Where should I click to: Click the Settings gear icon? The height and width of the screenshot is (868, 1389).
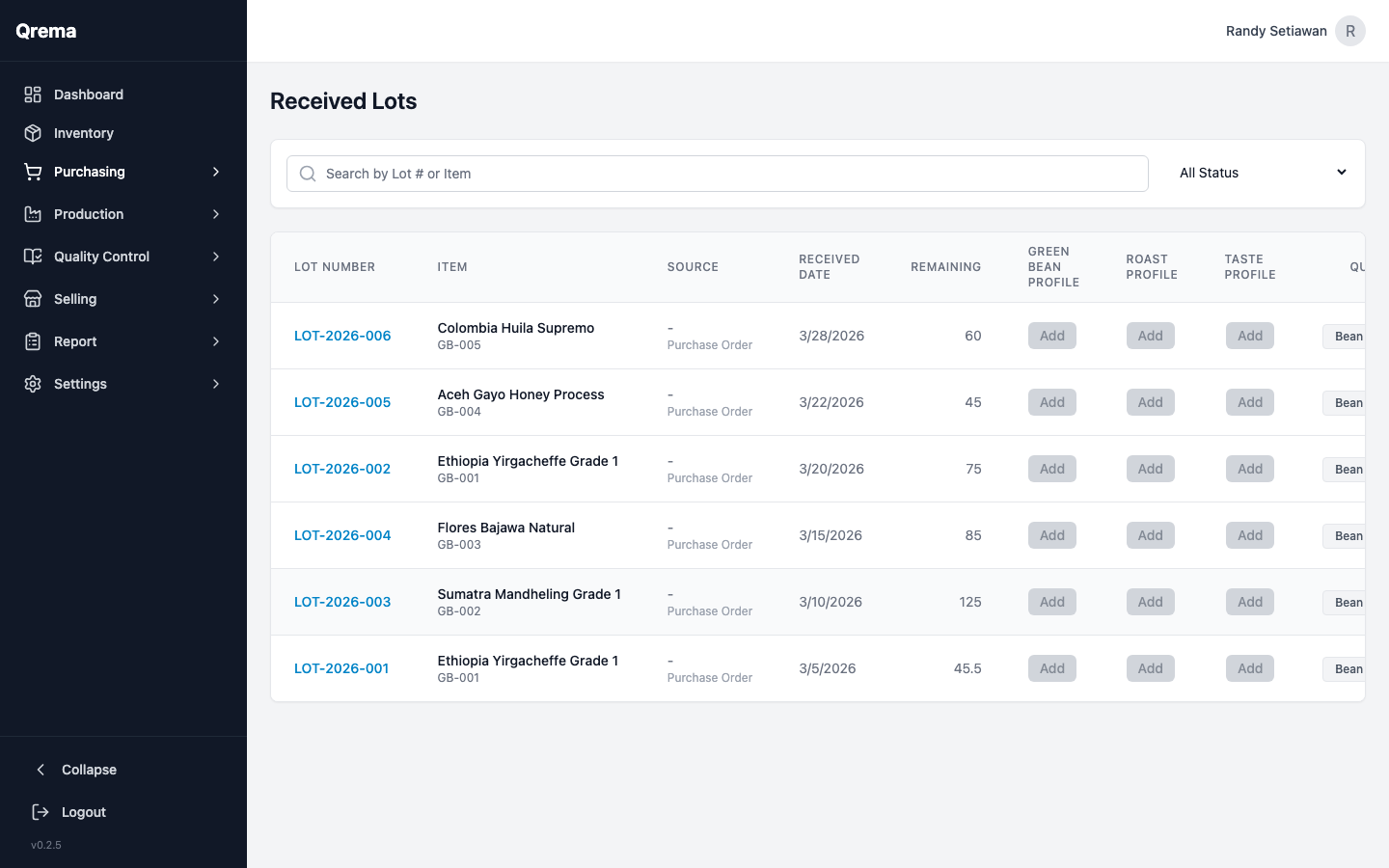point(31,384)
